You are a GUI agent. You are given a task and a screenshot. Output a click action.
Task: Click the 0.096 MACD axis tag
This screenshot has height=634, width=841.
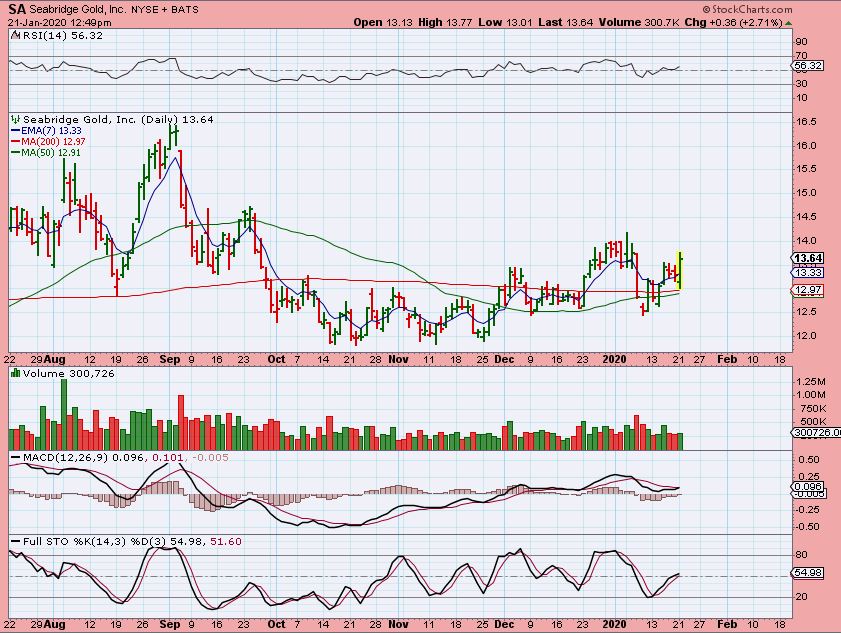click(808, 486)
